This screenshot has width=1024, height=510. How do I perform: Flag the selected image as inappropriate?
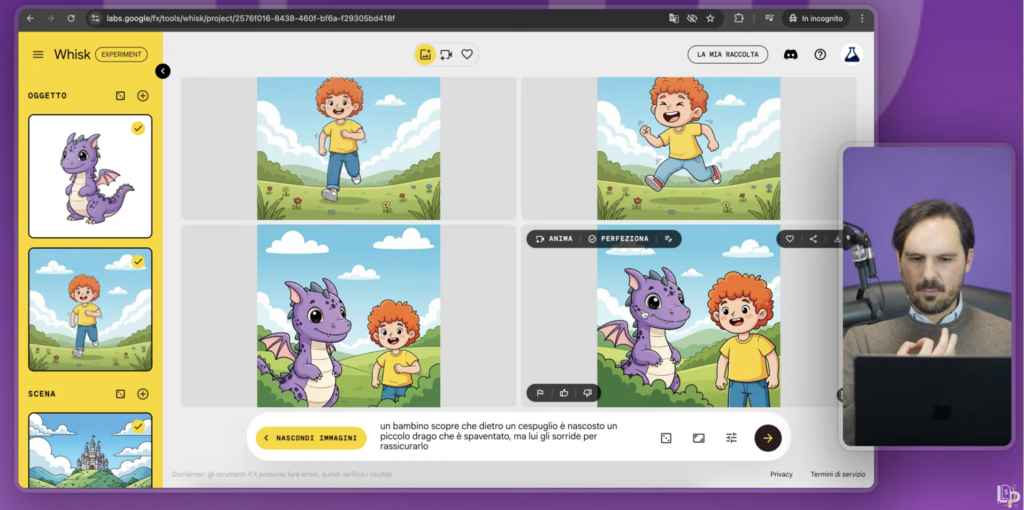coord(540,393)
